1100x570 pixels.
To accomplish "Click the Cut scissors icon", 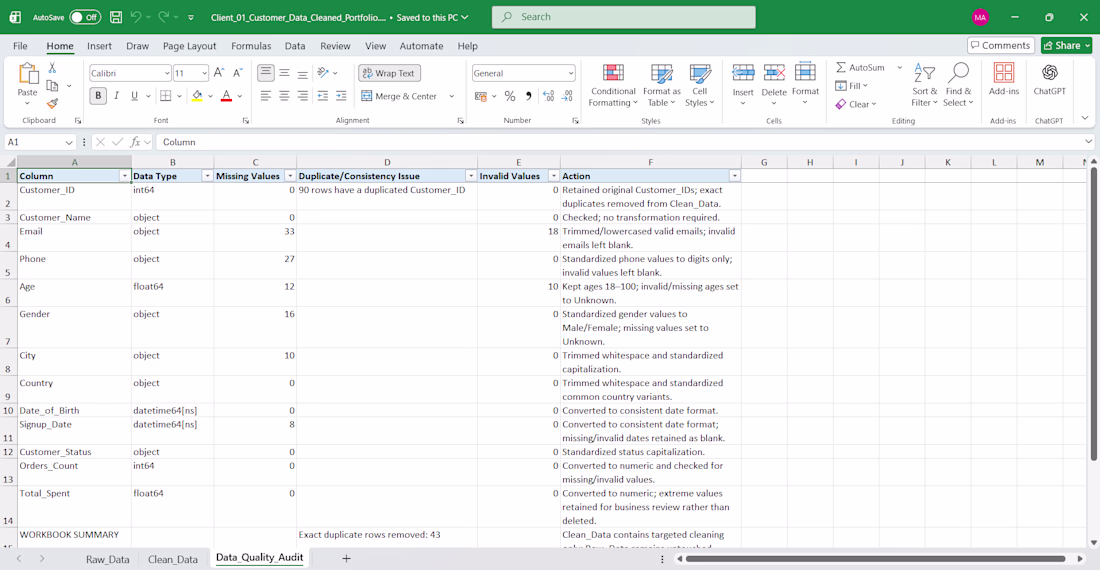I will click(x=52, y=68).
